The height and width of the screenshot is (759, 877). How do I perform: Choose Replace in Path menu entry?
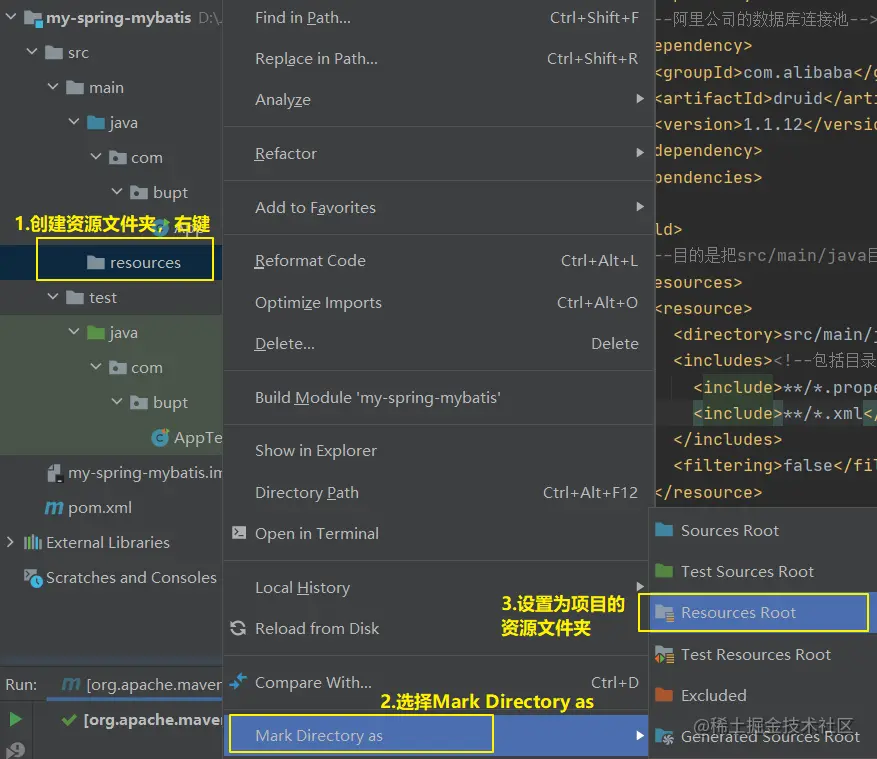[x=438, y=59]
